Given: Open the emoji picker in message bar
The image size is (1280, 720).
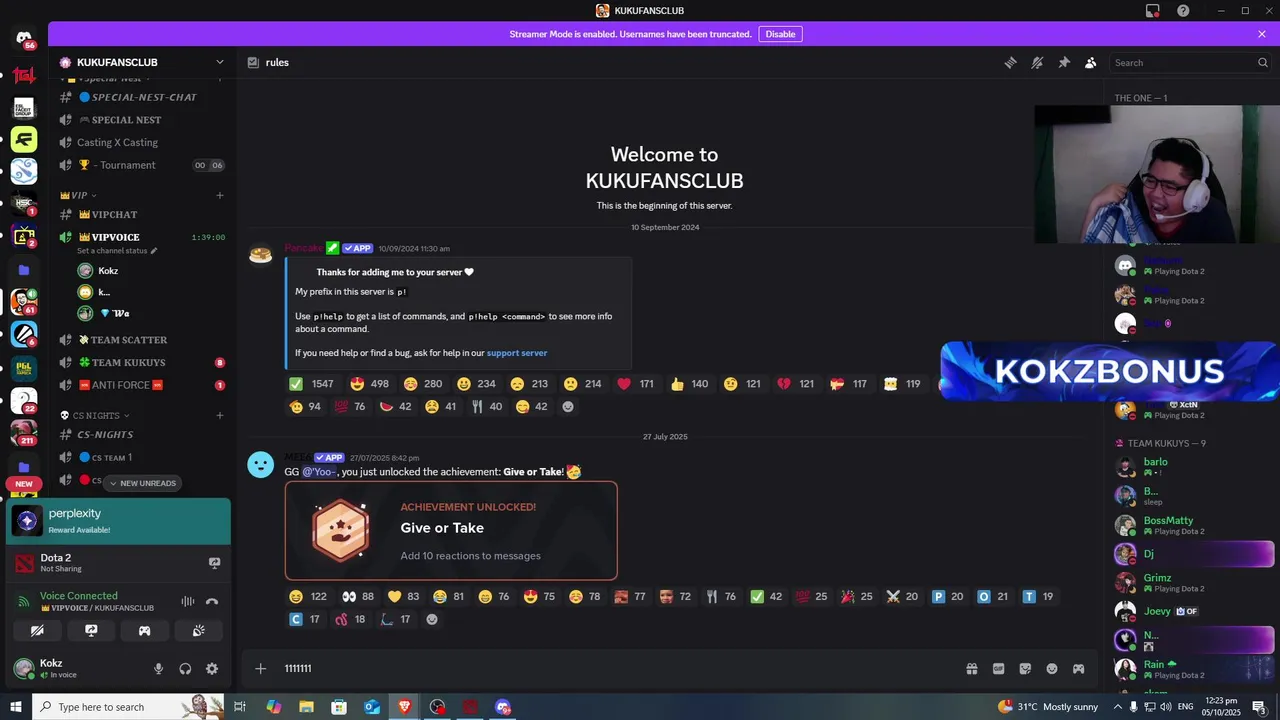Looking at the screenshot, I should pyautogui.click(x=1052, y=669).
